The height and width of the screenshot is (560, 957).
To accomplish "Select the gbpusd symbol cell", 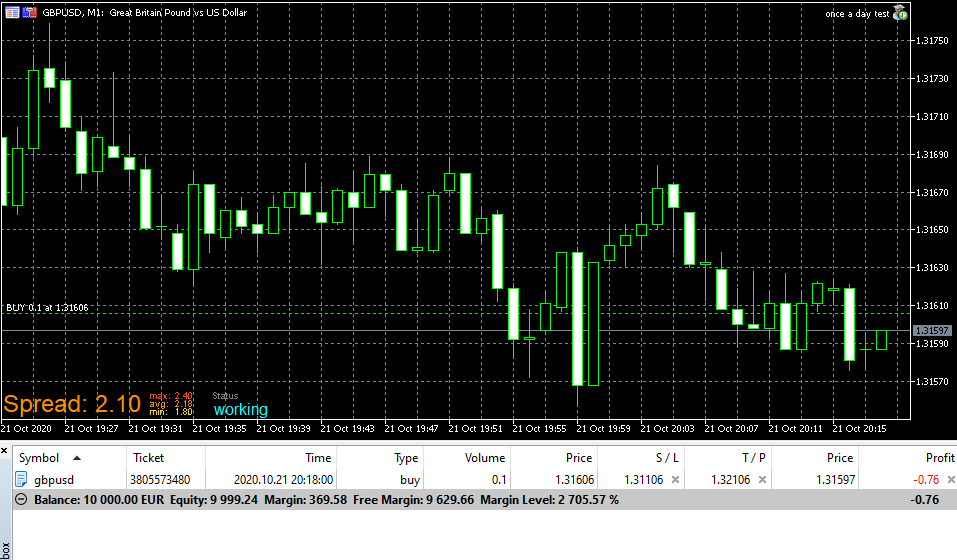I will [54, 480].
